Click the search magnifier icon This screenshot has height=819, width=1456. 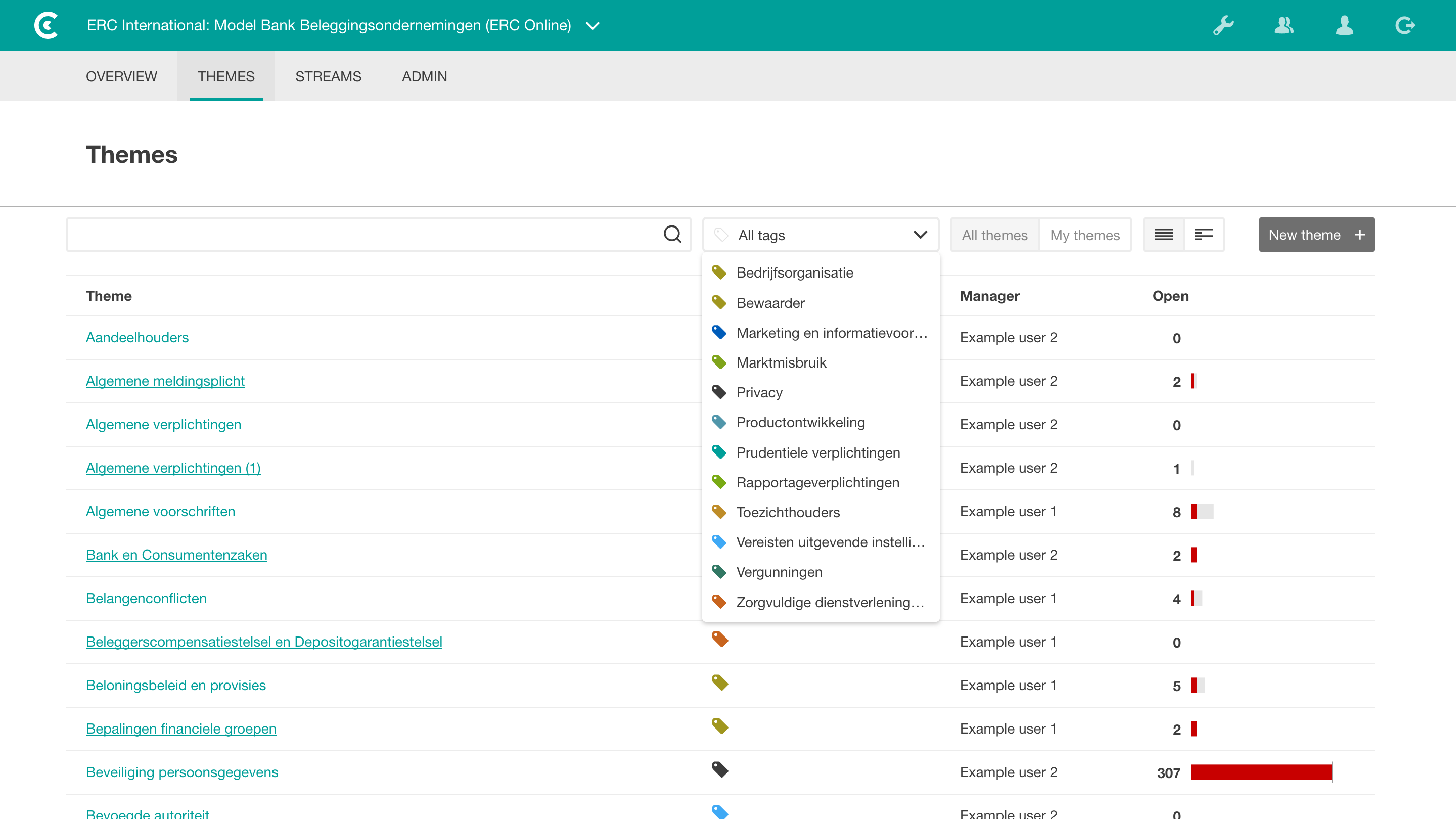point(672,235)
